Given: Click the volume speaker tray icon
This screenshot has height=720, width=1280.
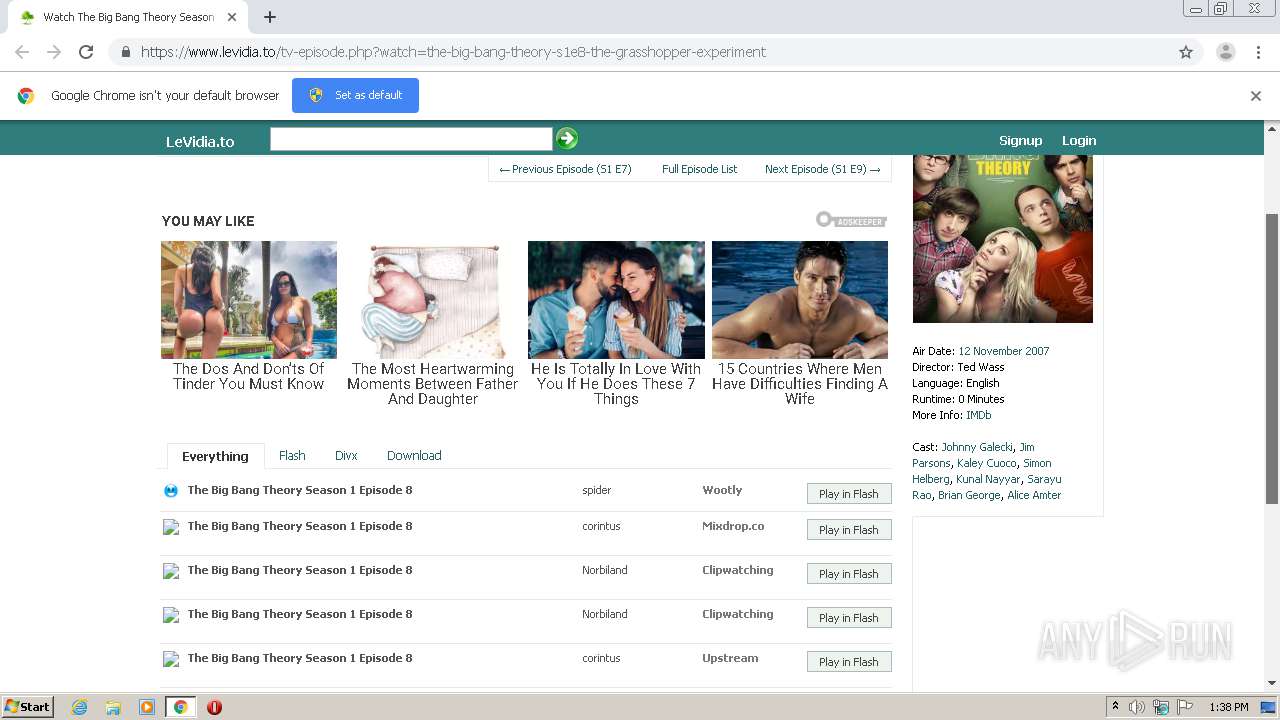Looking at the screenshot, I should point(1137,707).
